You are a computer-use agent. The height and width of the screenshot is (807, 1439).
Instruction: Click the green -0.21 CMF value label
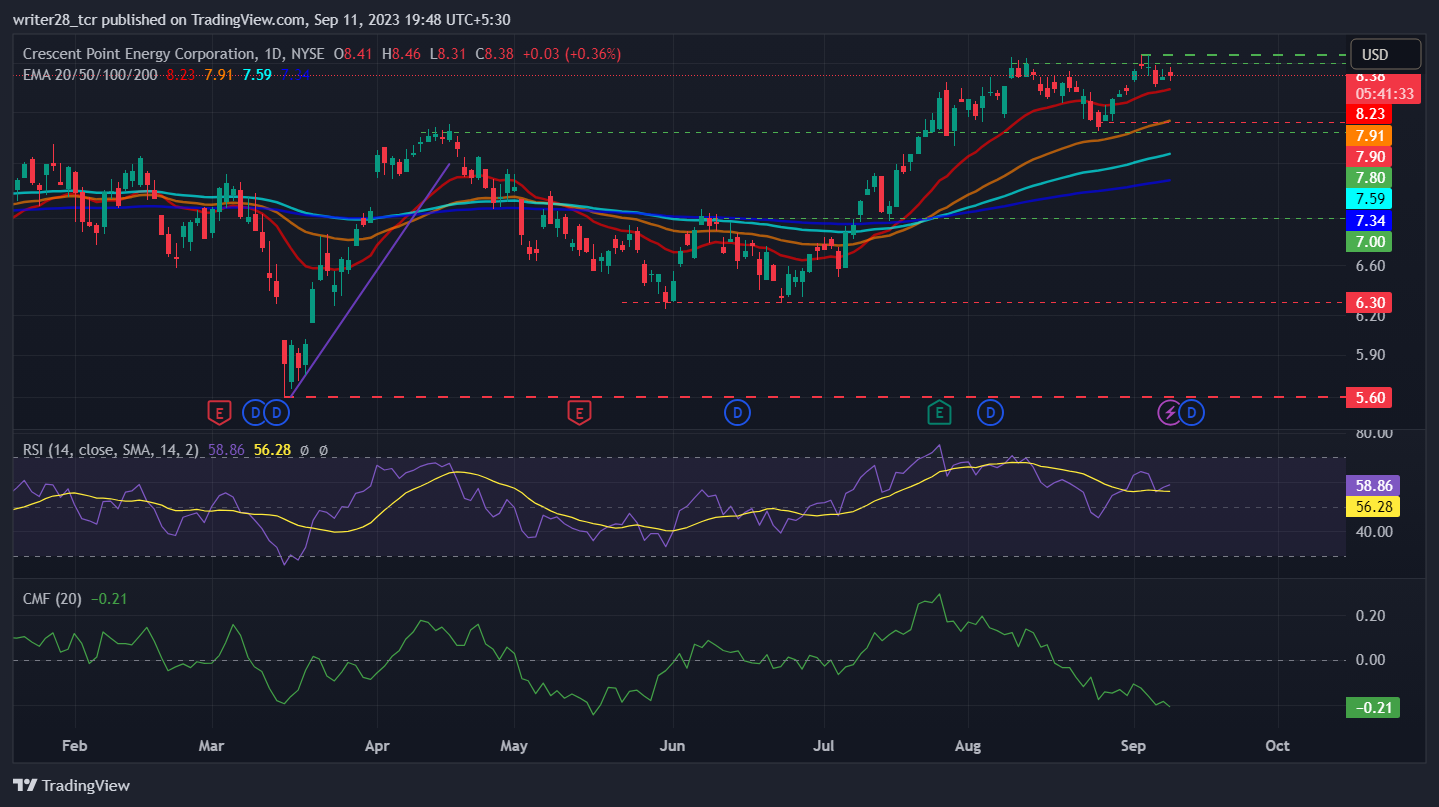pos(1373,708)
